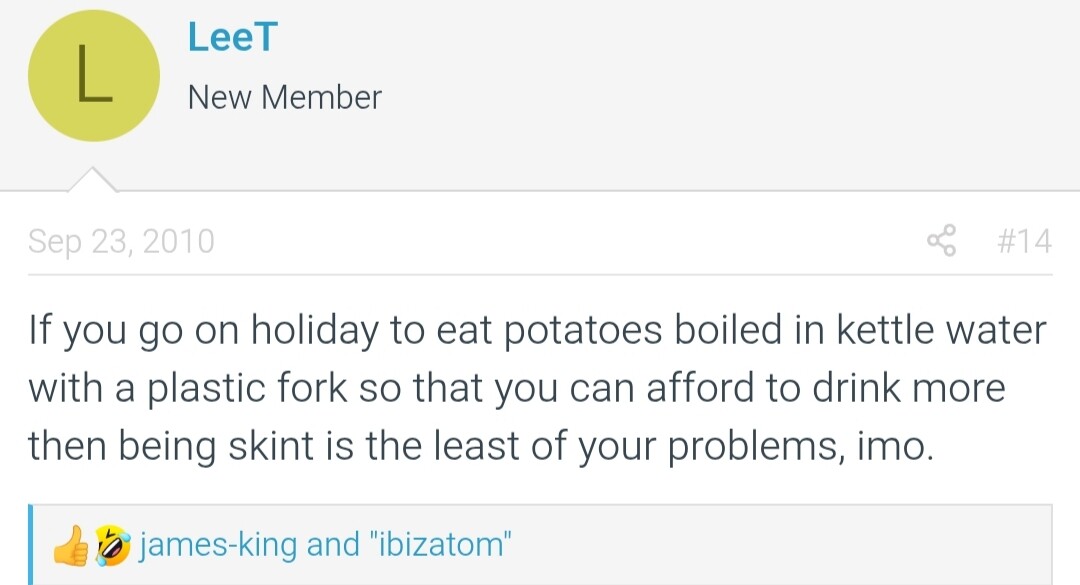Click the post line starting "If you go"
This screenshot has height=585, width=1080.
coord(537,330)
